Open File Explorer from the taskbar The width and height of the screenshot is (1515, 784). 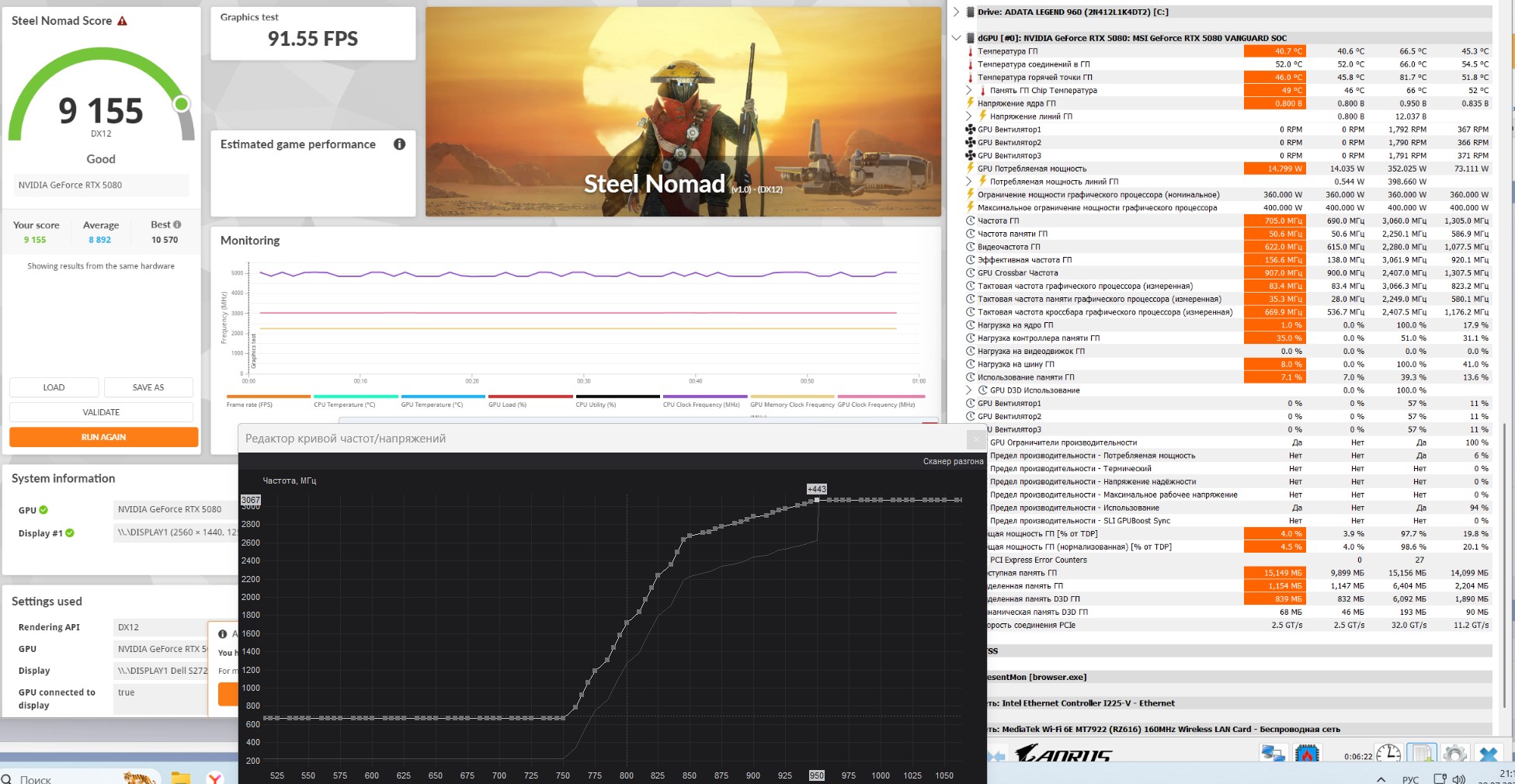[x=181, y=777]
